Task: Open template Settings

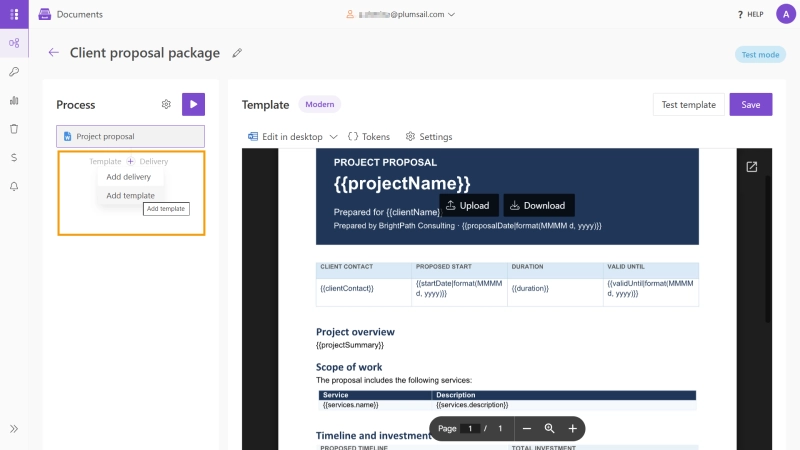Action: [429, 137]
